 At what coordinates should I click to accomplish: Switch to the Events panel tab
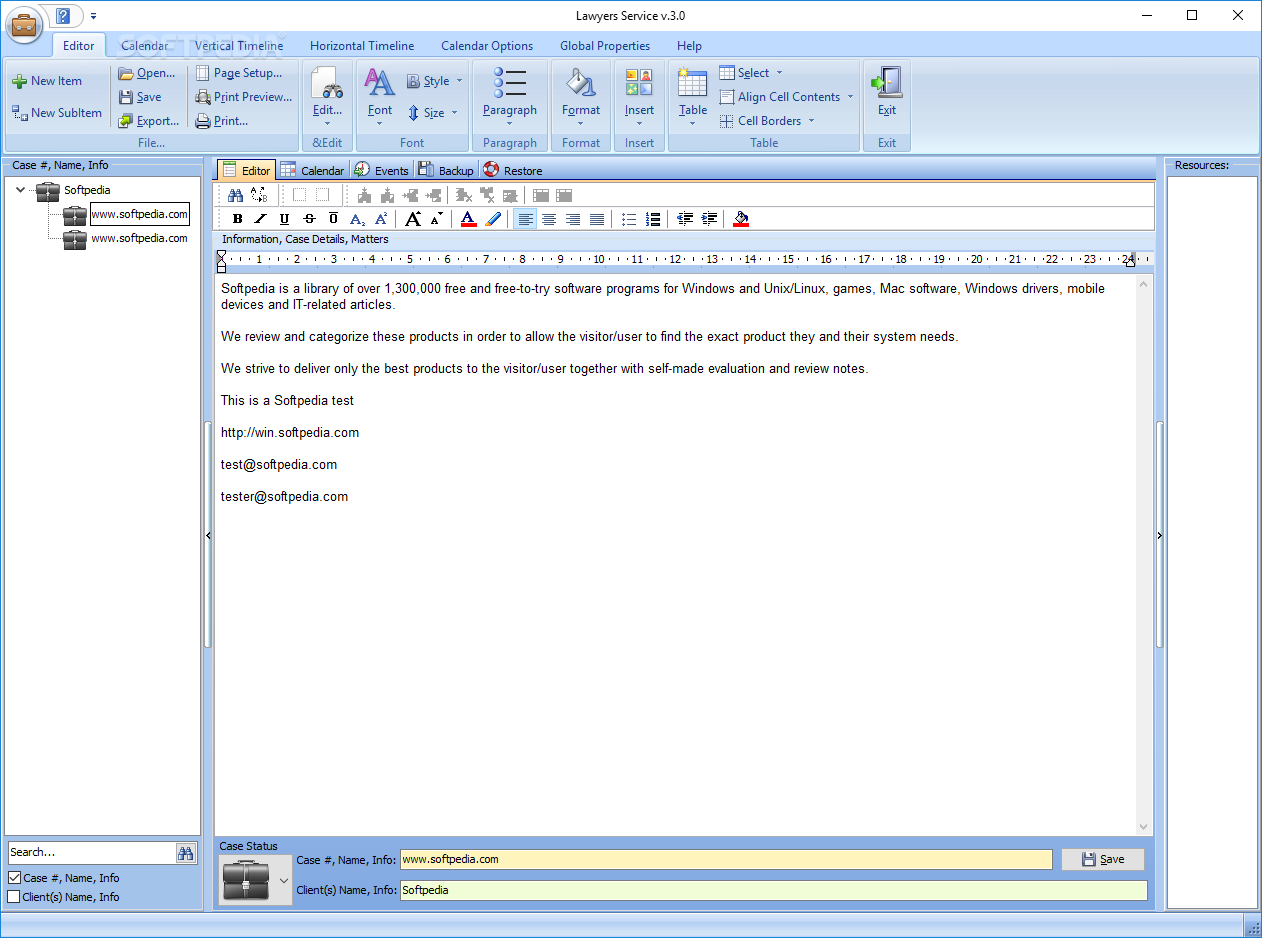pyautogui.click(x=381, y=170)
